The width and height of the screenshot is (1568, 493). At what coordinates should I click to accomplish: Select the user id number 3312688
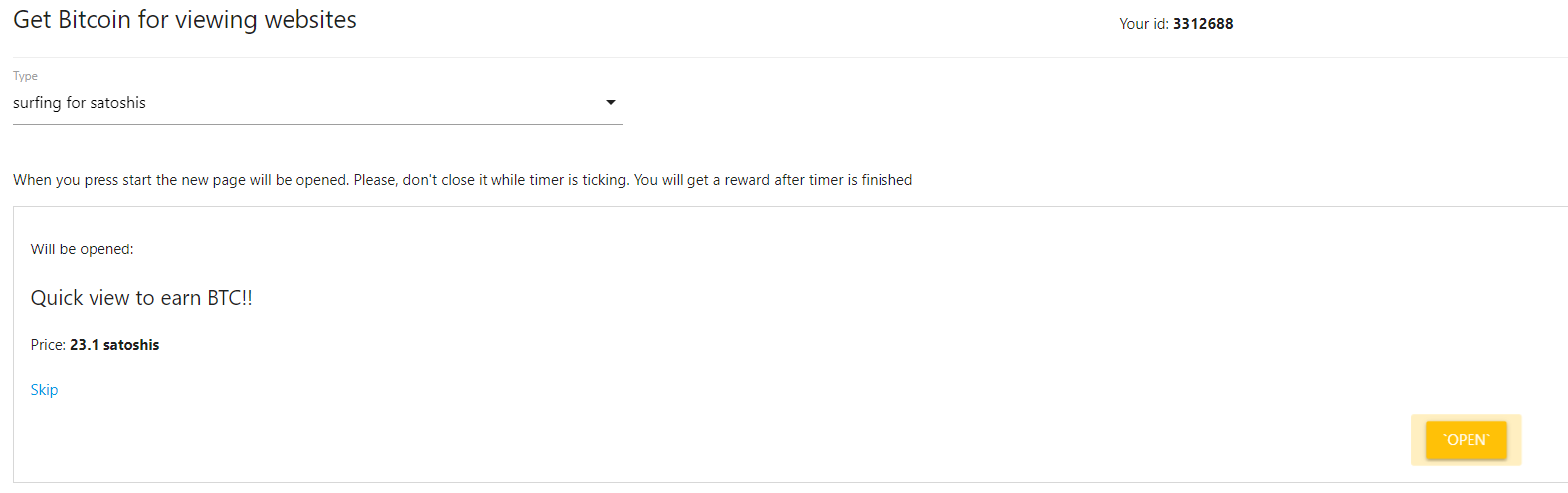tap(1203, 24)
